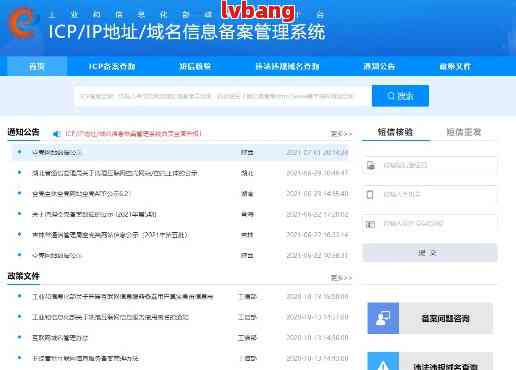Viewport: 516px width, 370px height.
Task: Focus the first field of the SMS form
Action: click(430, 165)
